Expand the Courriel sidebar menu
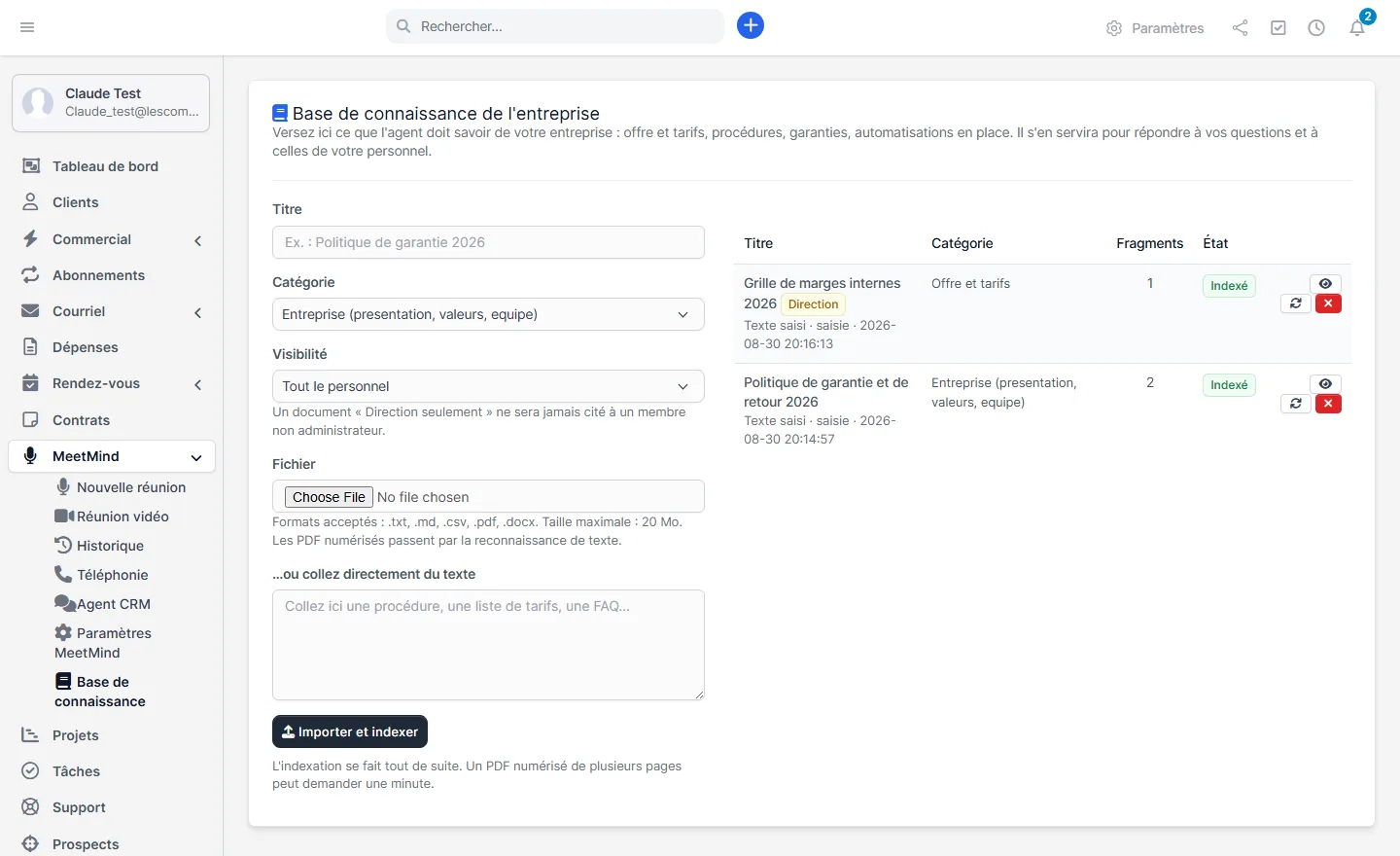 [112, 311]
